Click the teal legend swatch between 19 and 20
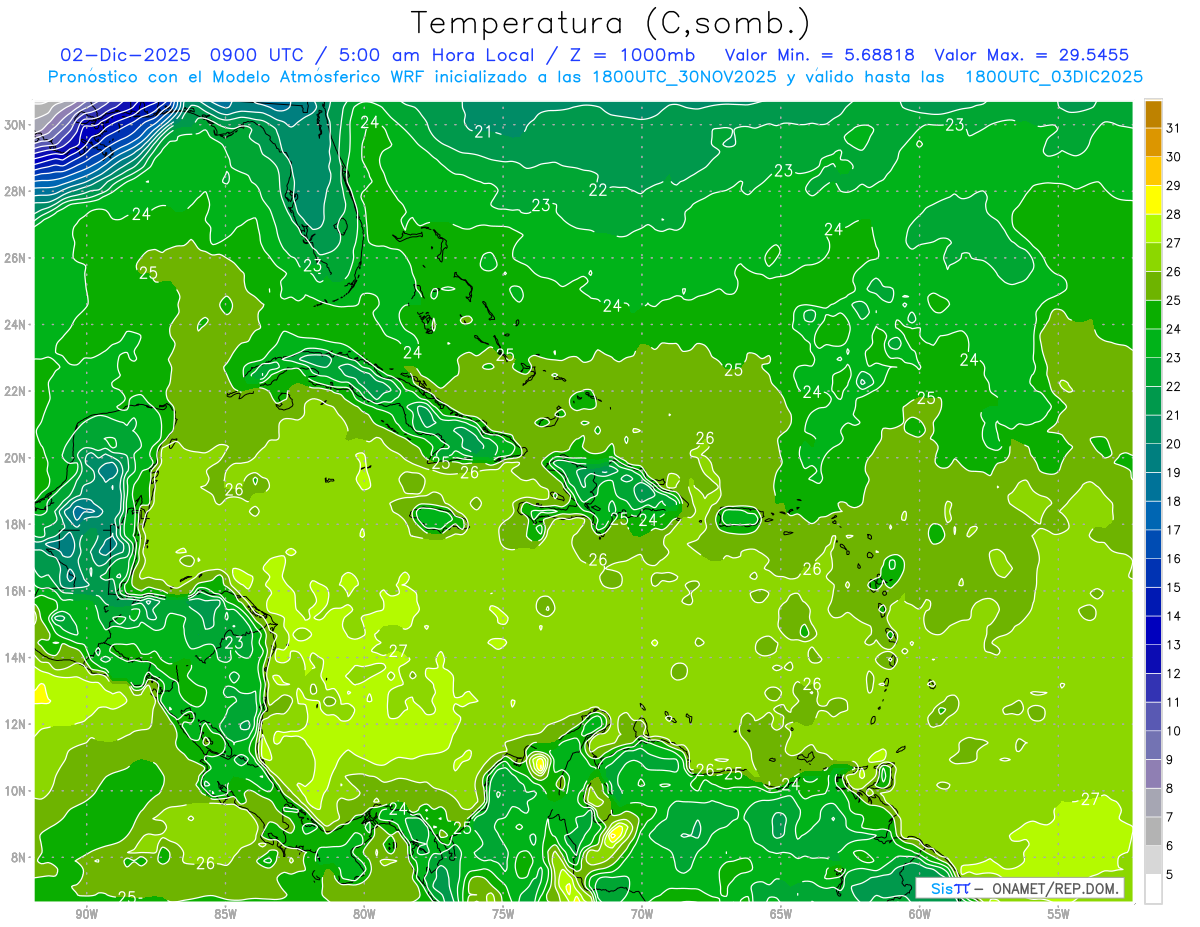 [1153, 458]
